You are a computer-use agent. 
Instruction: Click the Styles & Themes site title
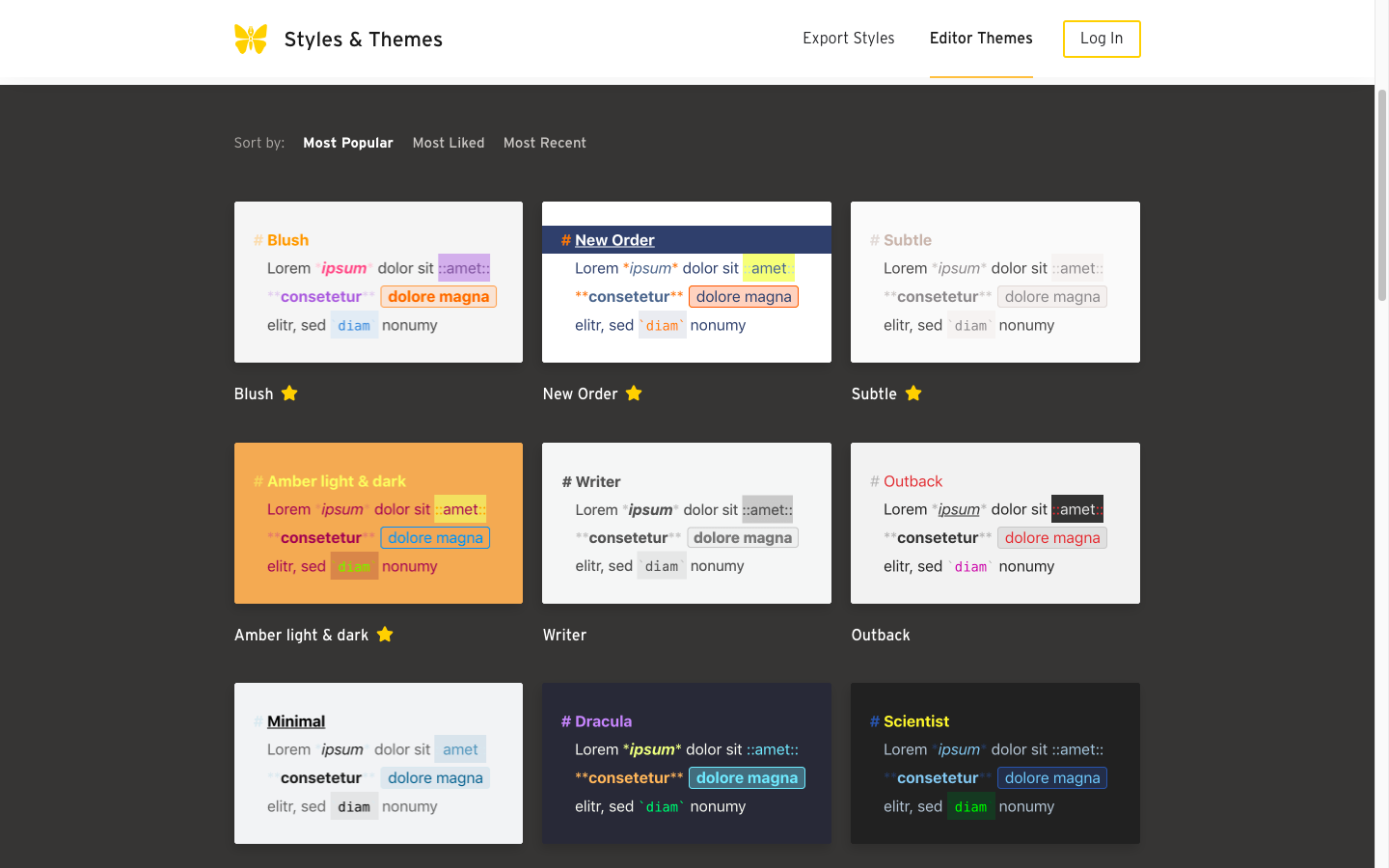[x=363, y=40]
